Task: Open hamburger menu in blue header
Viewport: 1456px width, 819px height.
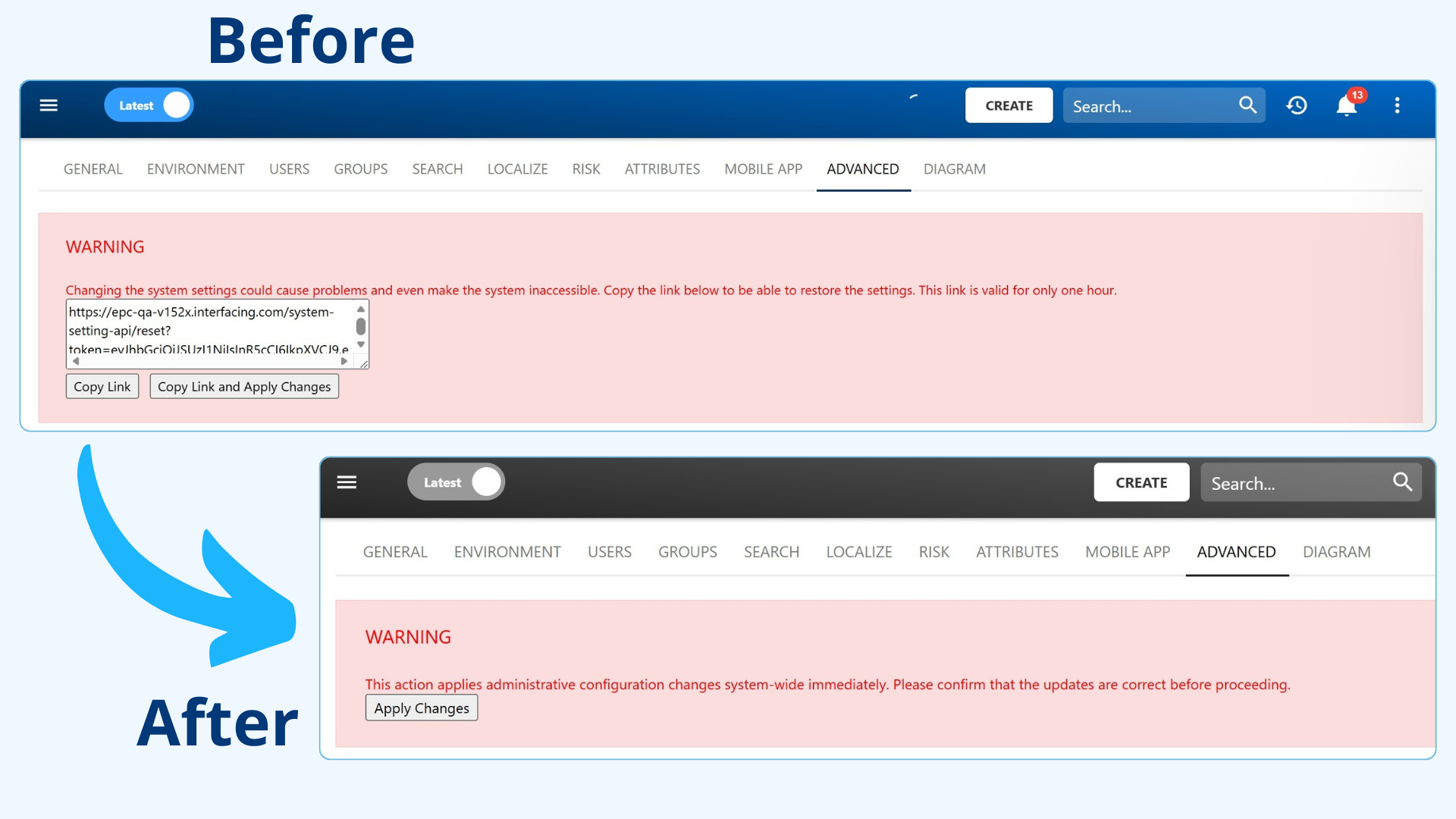Action: coord(49,105)
